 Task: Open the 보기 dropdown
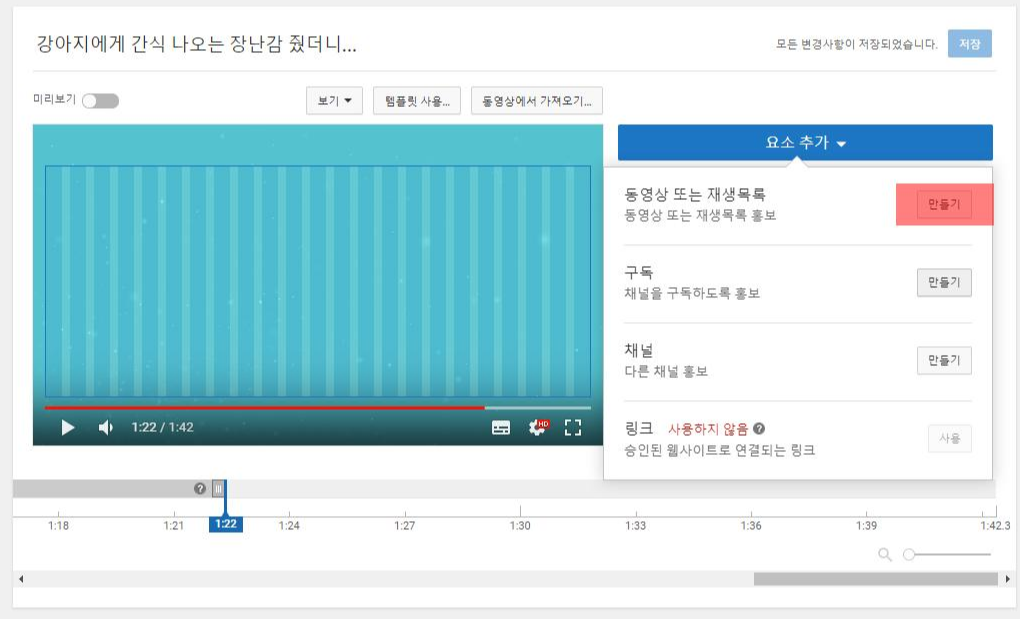[x=334, y=101]
